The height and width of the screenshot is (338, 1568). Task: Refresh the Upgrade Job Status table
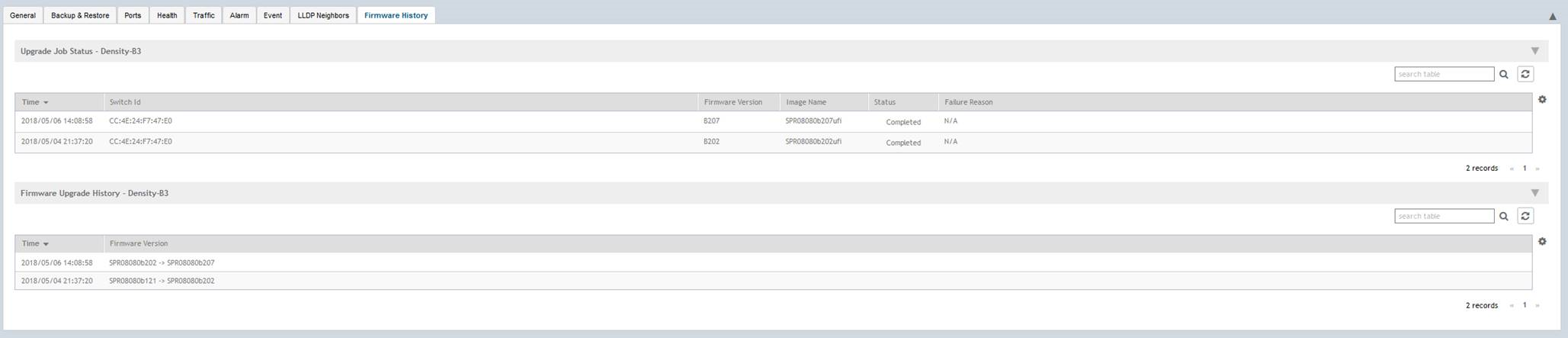[1525, 74]
